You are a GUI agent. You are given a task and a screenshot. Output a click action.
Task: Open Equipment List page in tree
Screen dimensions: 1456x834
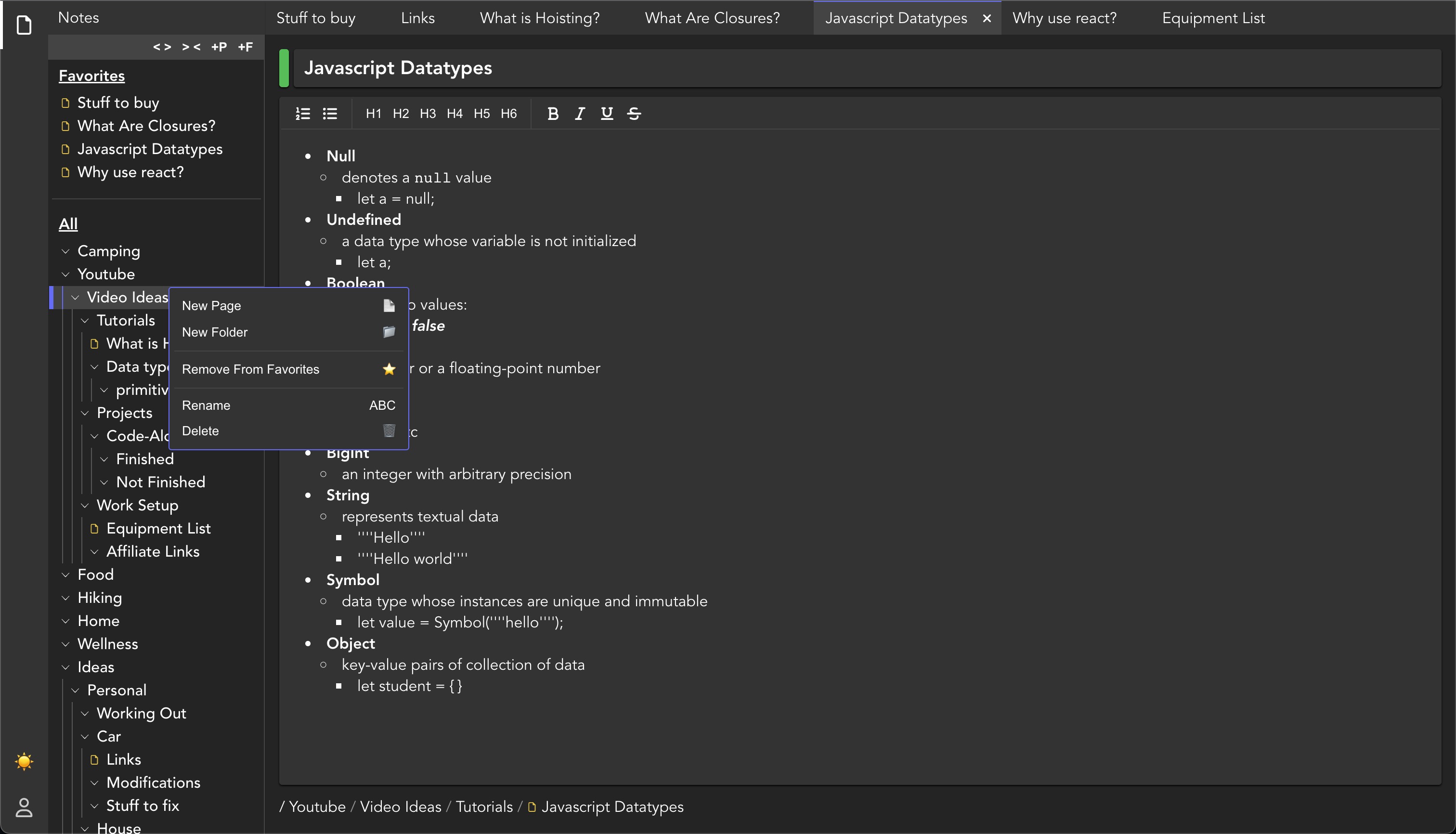pos(158,528)
